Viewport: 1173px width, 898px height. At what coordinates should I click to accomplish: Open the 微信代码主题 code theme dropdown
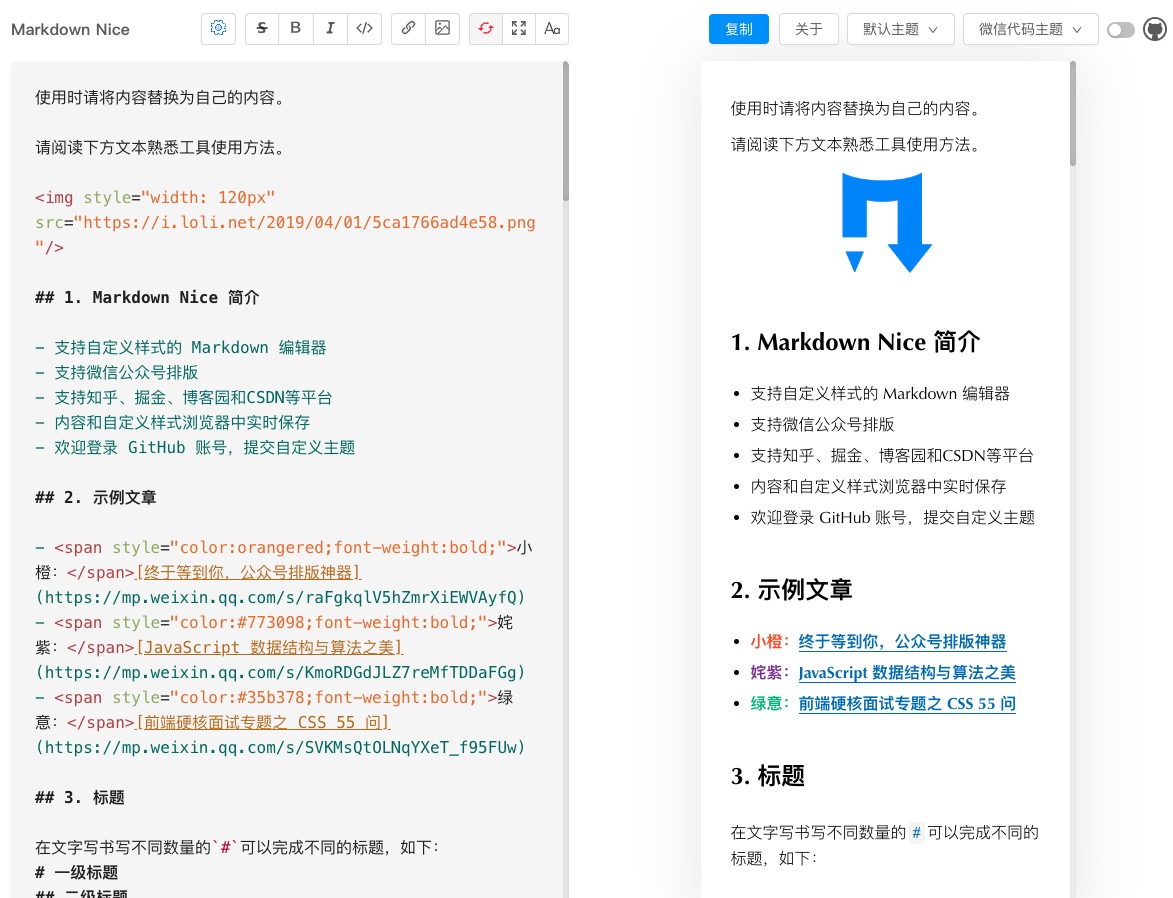(1030, 29)
